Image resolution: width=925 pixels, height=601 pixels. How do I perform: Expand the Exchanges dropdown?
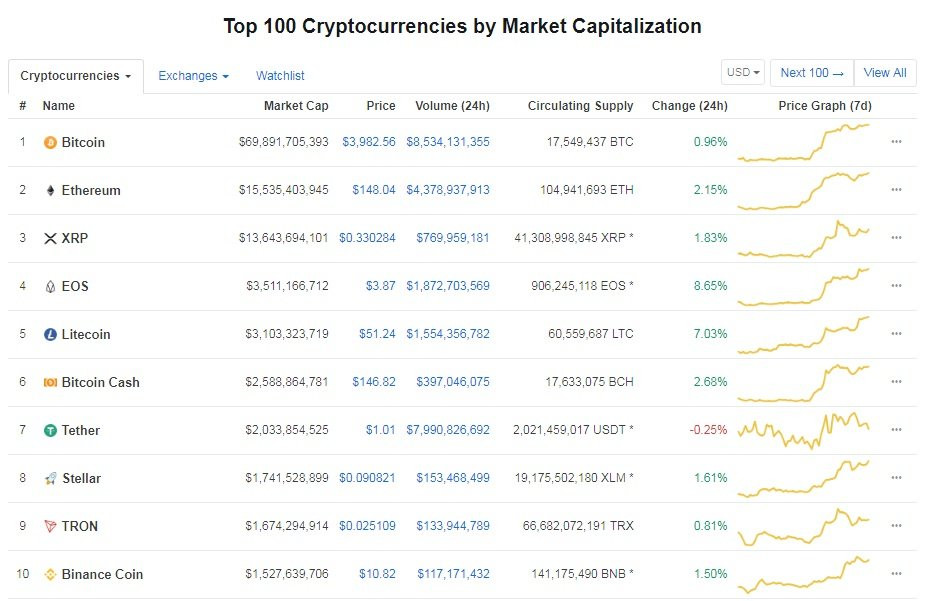193,76
